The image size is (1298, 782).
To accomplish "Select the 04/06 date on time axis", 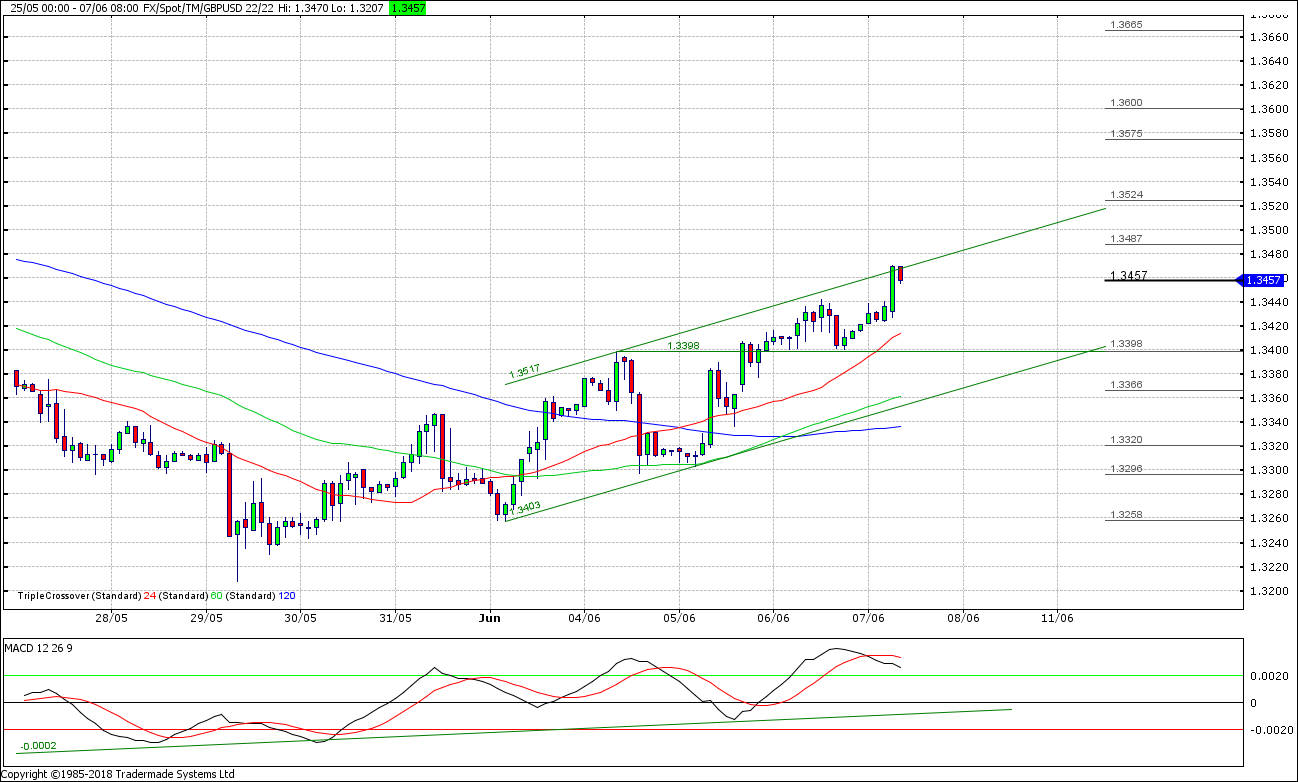I will point(584,618).
